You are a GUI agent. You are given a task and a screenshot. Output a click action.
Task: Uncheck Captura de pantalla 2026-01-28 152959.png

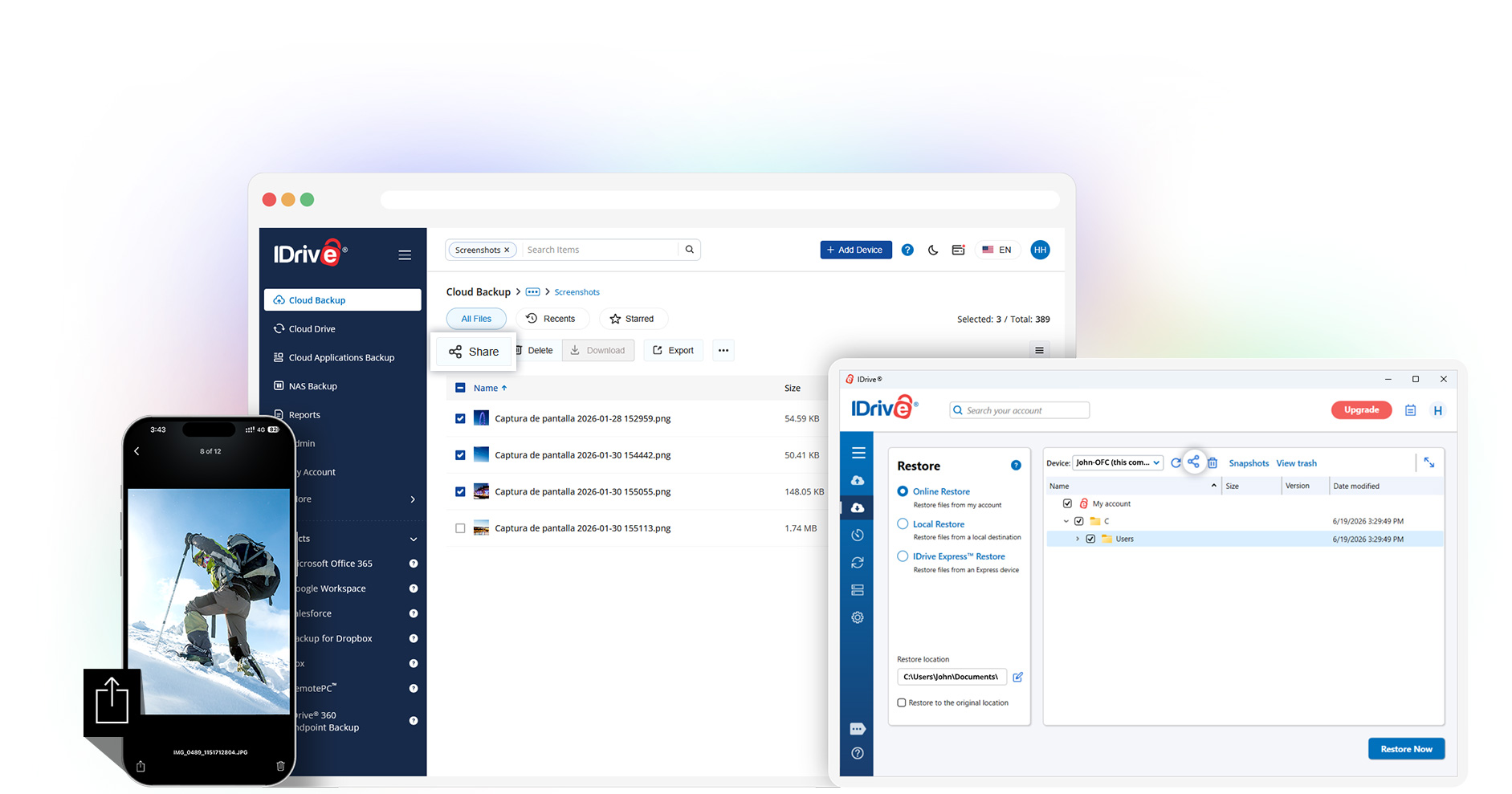tap(460, 418)
